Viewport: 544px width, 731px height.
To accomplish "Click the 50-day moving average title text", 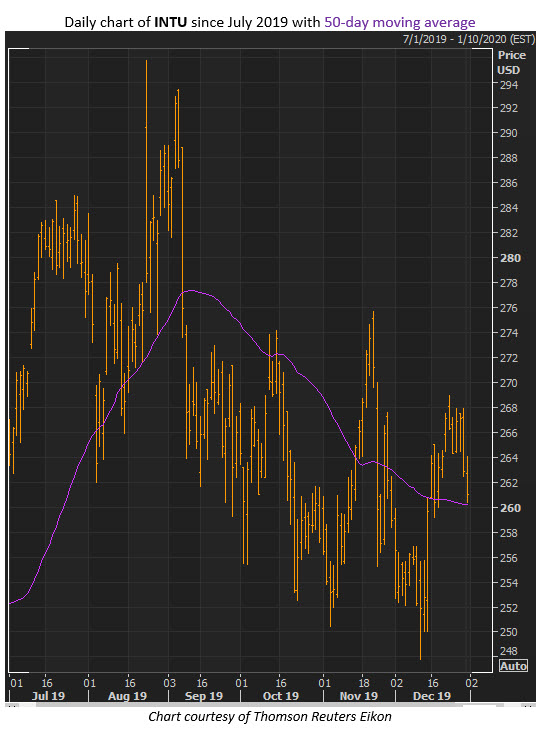I will tap(399, 22).
